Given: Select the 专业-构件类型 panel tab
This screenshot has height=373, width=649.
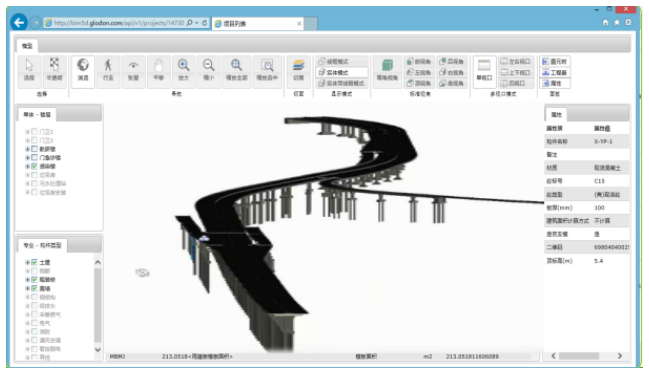Looking at the screenshot, I should [x=42, y=245].
